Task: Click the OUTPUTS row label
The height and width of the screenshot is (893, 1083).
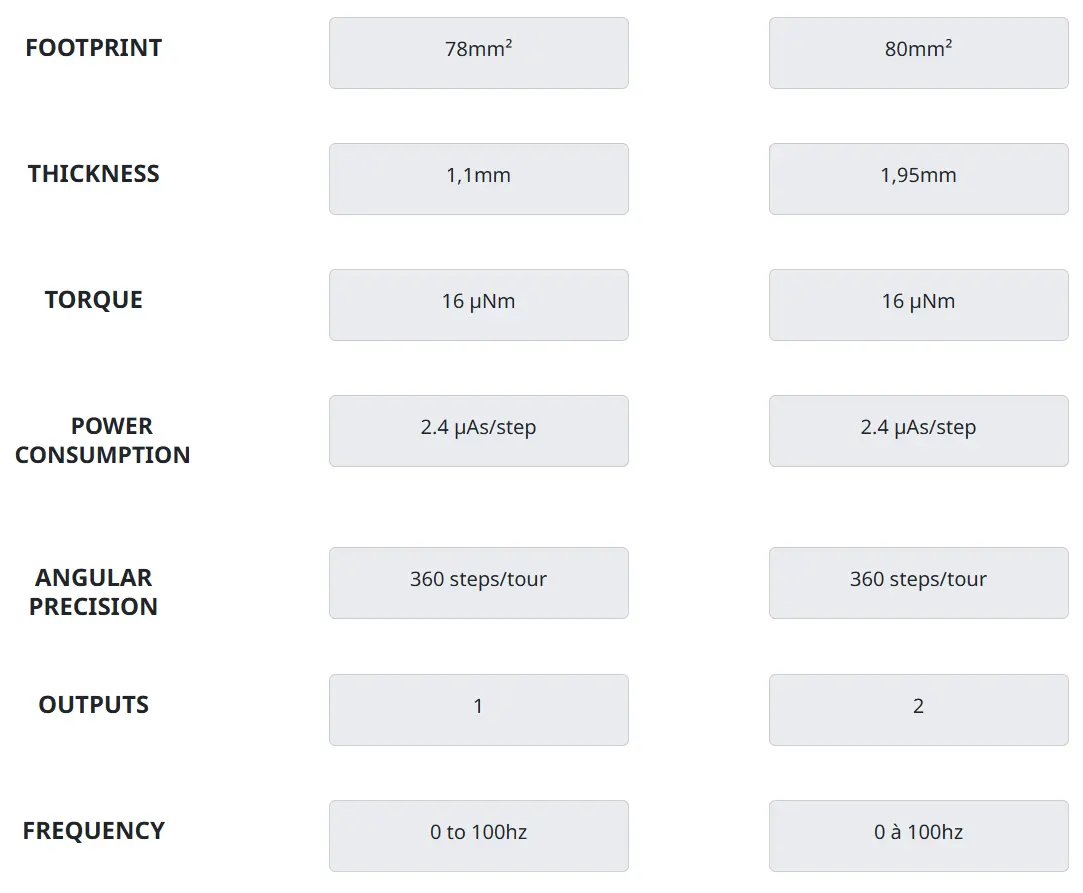Action: click(93, 705)
